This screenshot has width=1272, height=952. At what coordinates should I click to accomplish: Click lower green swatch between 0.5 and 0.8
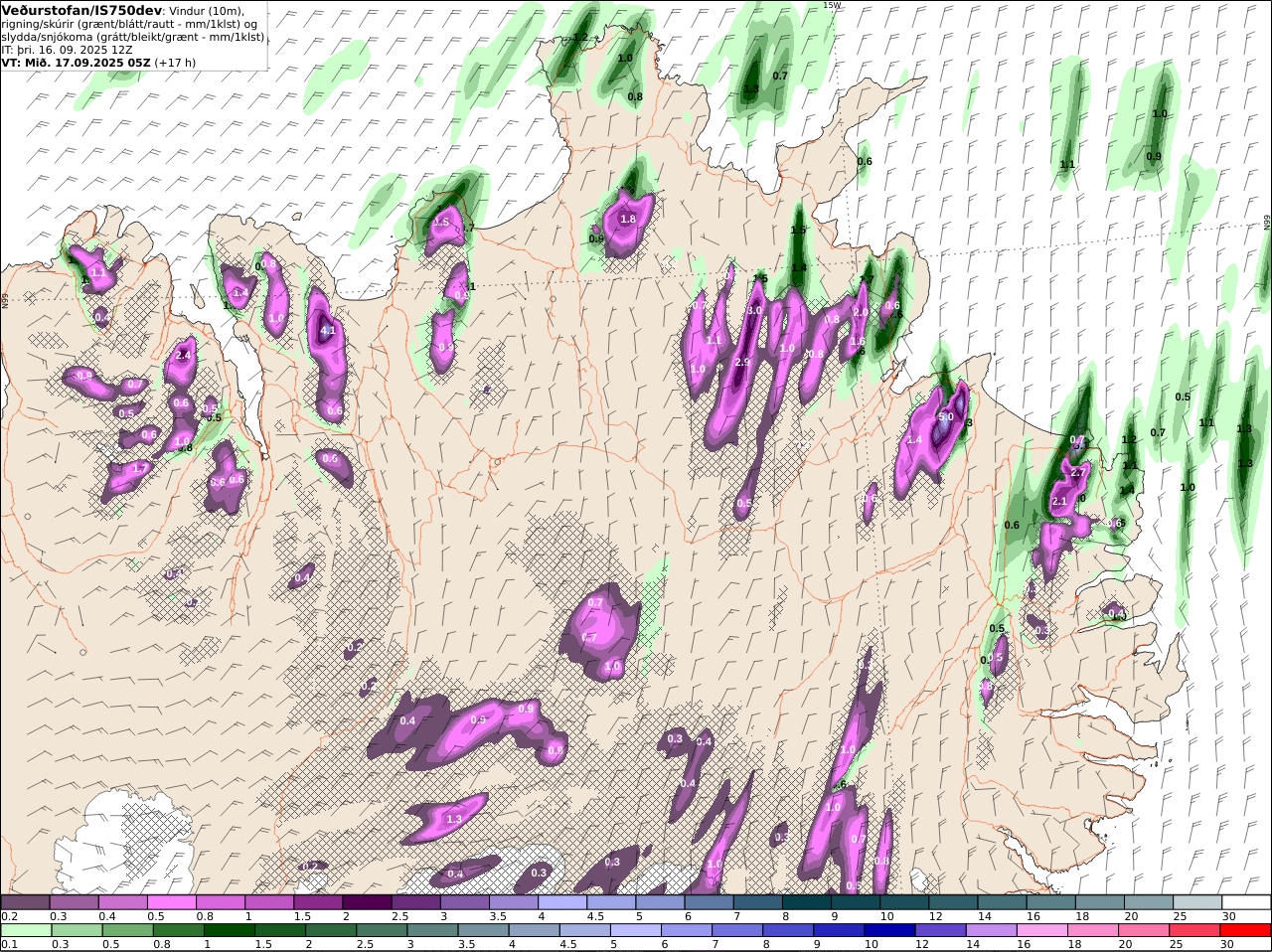tap(128, 931)
